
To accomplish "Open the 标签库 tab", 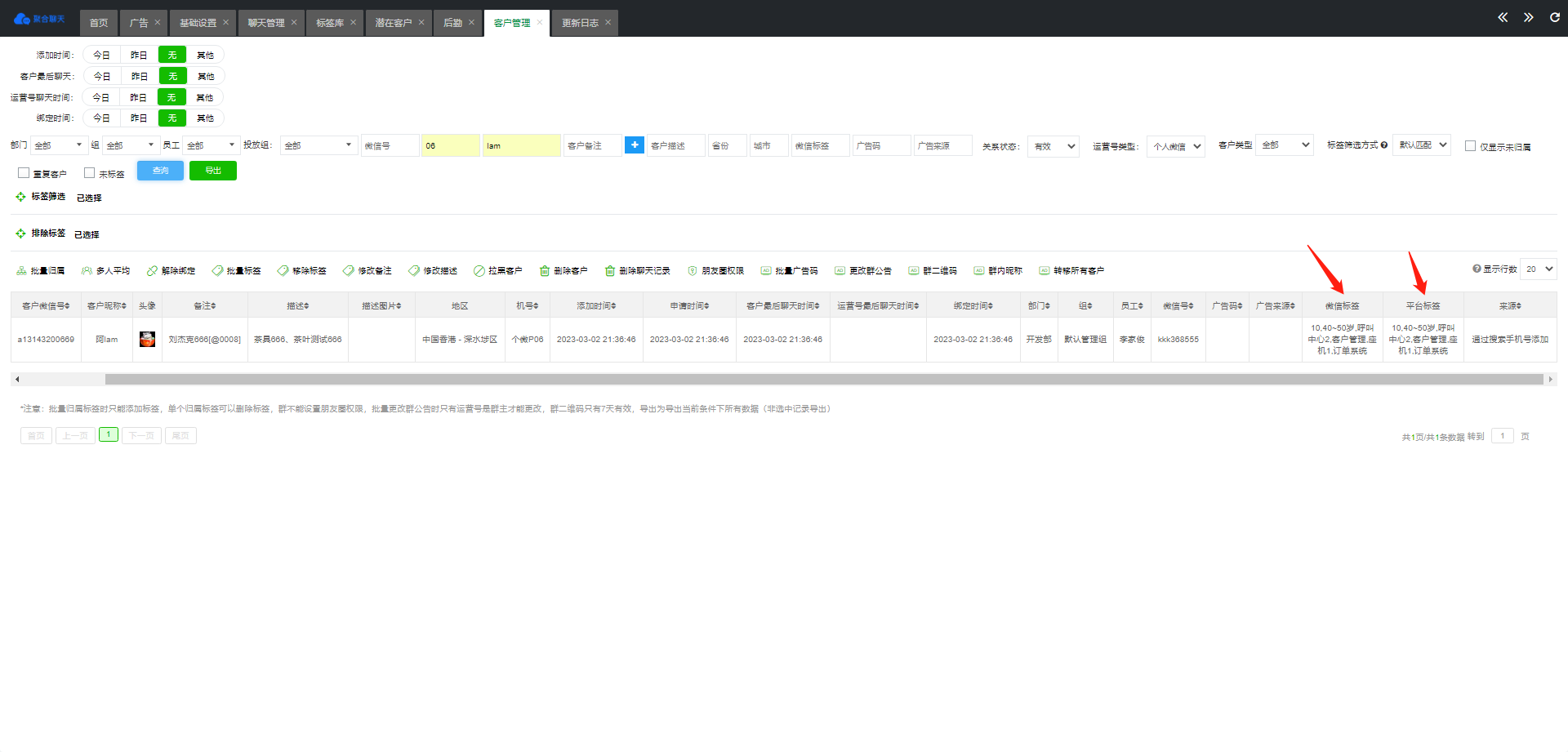I will click(x=330, y=23).
